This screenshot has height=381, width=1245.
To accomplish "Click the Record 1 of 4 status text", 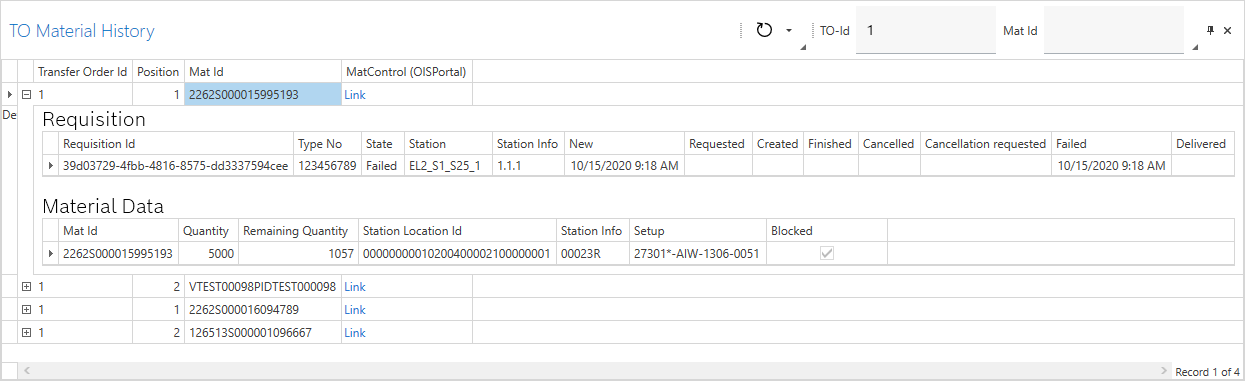I will click(x=1207, y=372).
